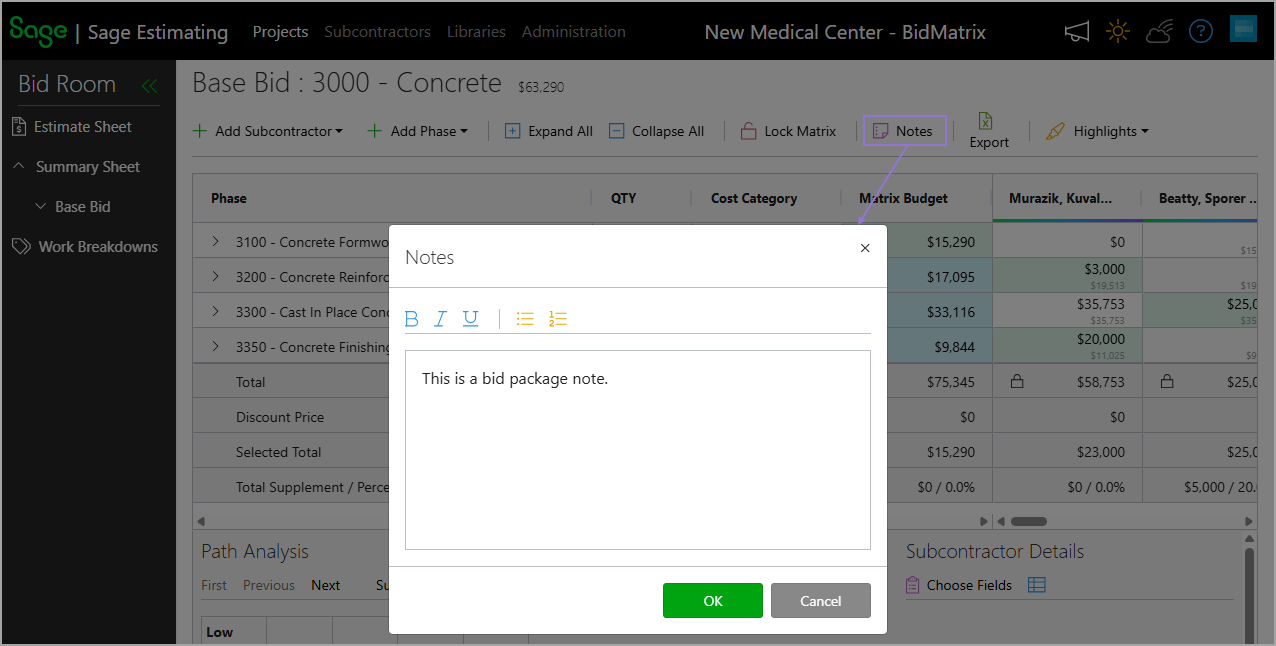Click the announcements megaphone icon
Viewport: 1276px width, 646px height.
pyautogui.click(x=1076, y=31)
